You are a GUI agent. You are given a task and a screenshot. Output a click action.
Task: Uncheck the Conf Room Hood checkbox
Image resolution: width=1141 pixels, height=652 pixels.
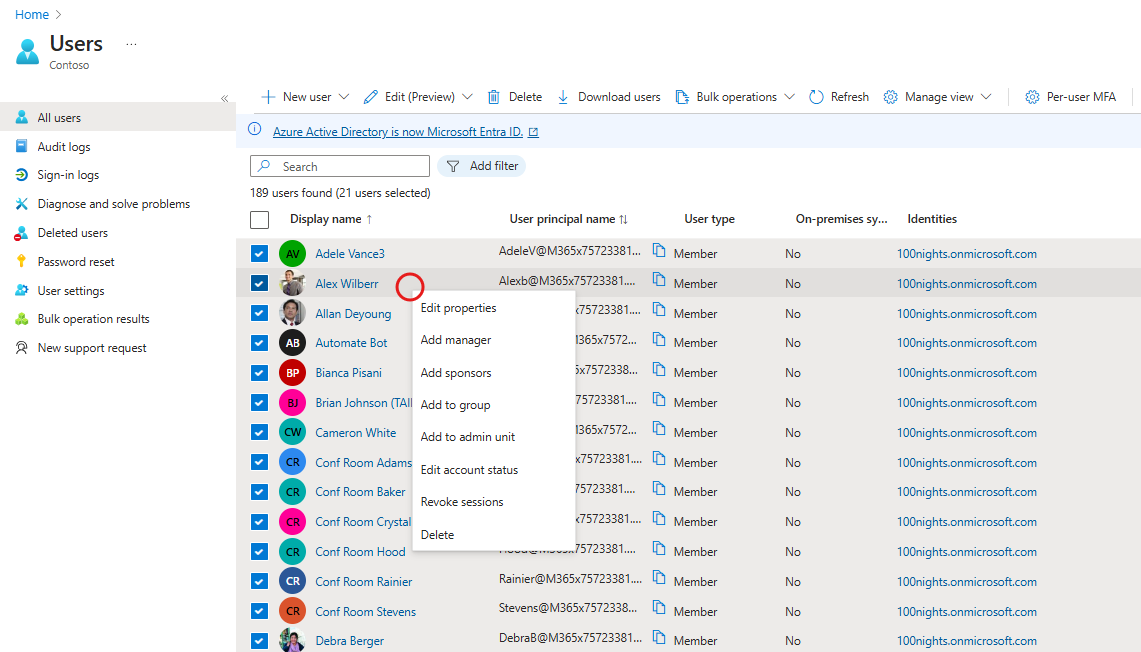(259, 552)
